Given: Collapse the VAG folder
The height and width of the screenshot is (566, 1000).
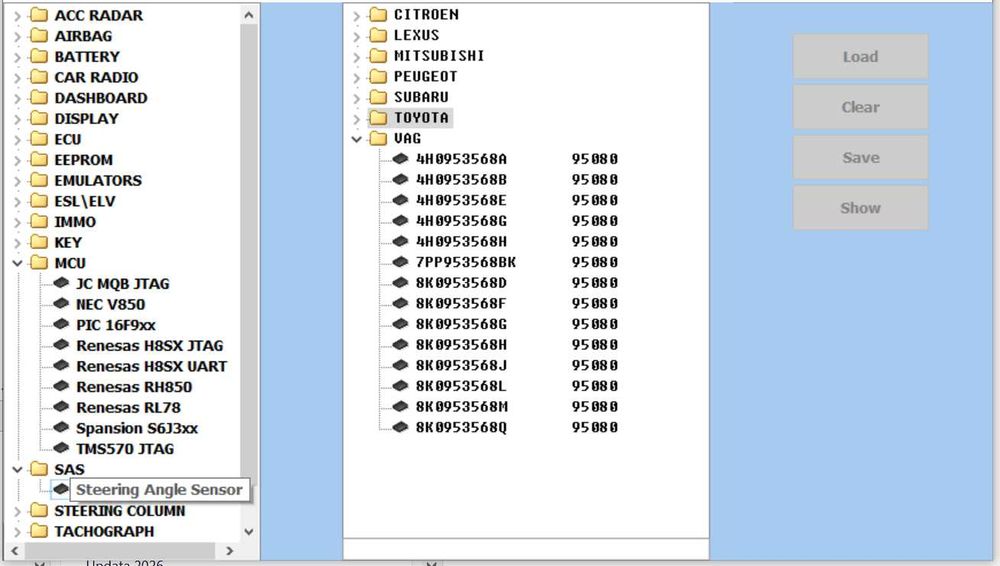Looking at the screenshot, I should click(x=357, y=138).
